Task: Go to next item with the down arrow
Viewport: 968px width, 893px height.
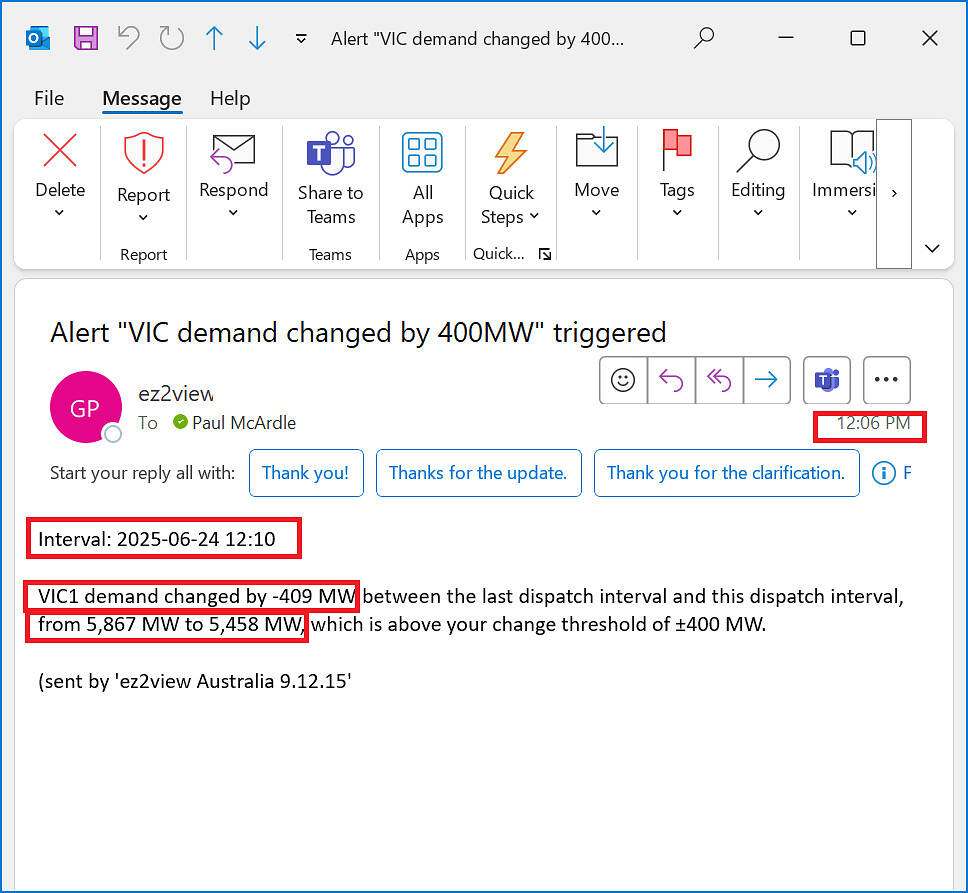Action: tap(257, 38)
